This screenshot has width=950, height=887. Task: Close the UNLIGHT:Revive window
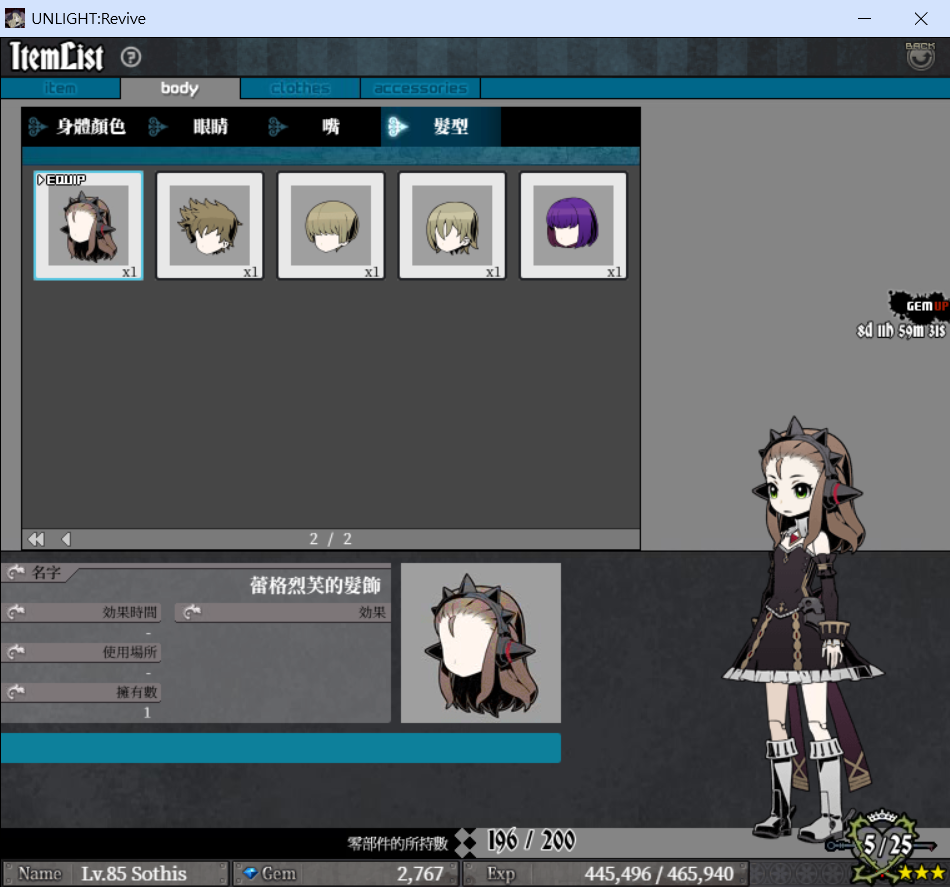point(921,18)
